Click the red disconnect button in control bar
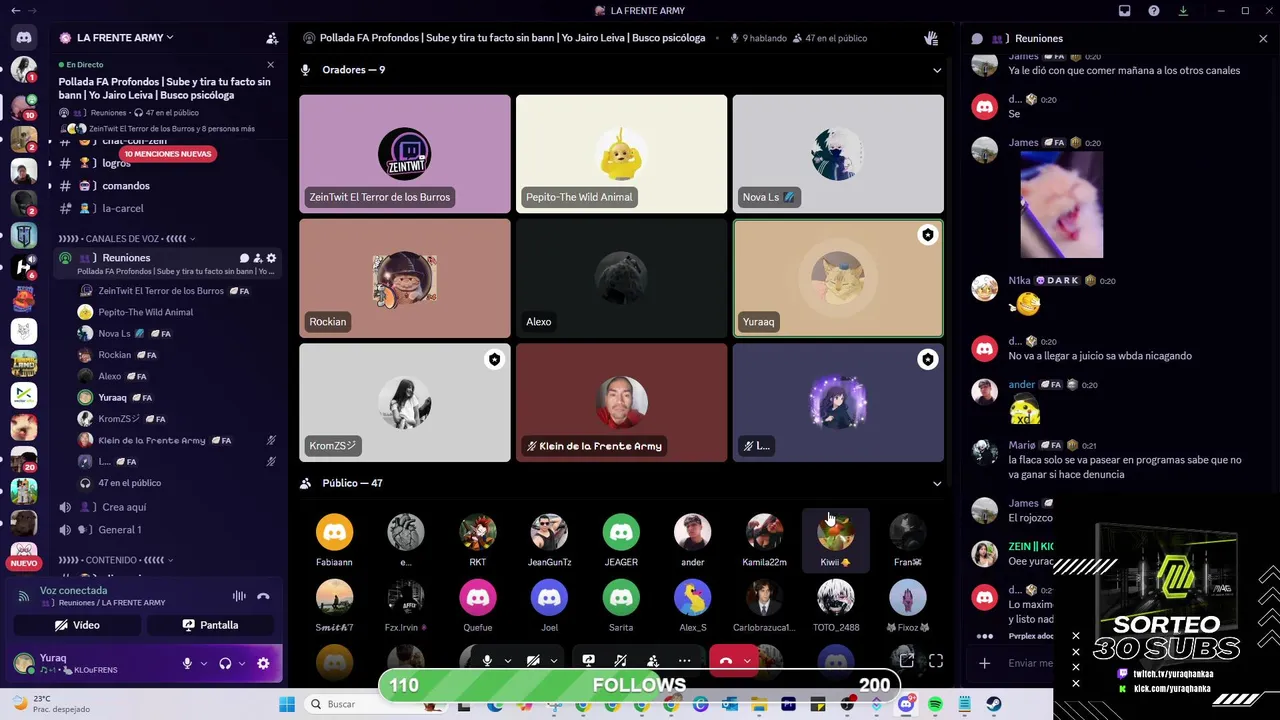This screenshot has height=720, width=1280. pyautogui.click(x=726, y=661)
